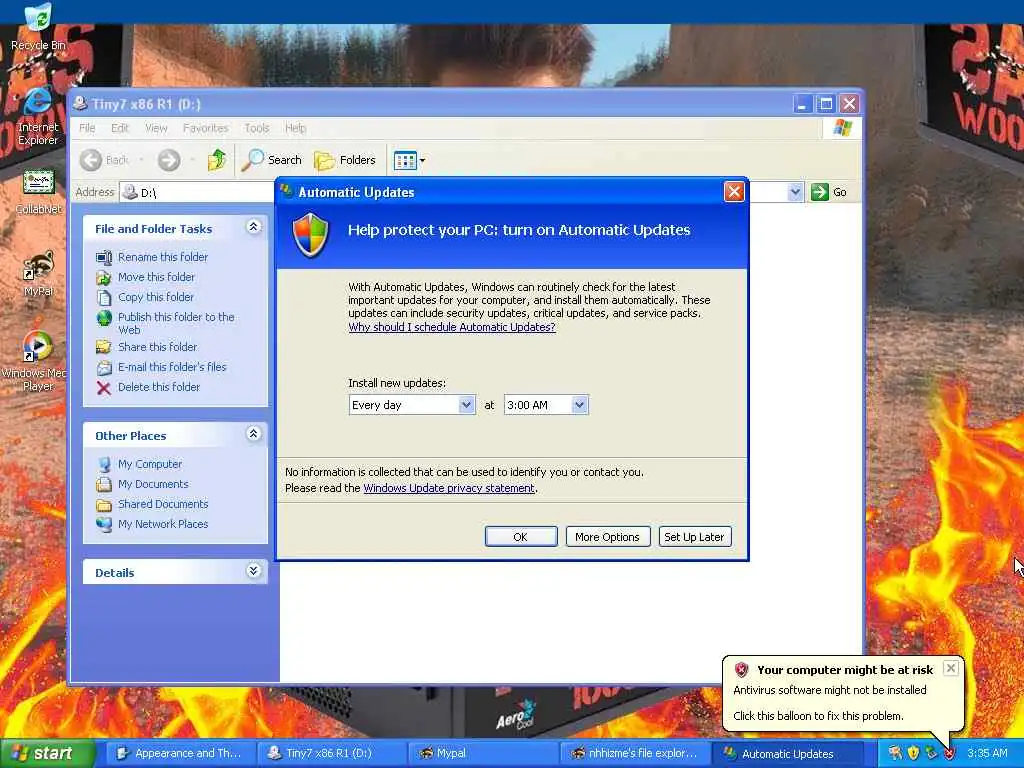Click Delete this folder
This screenshot has width=1024, height=768.
tap(159, 387)
